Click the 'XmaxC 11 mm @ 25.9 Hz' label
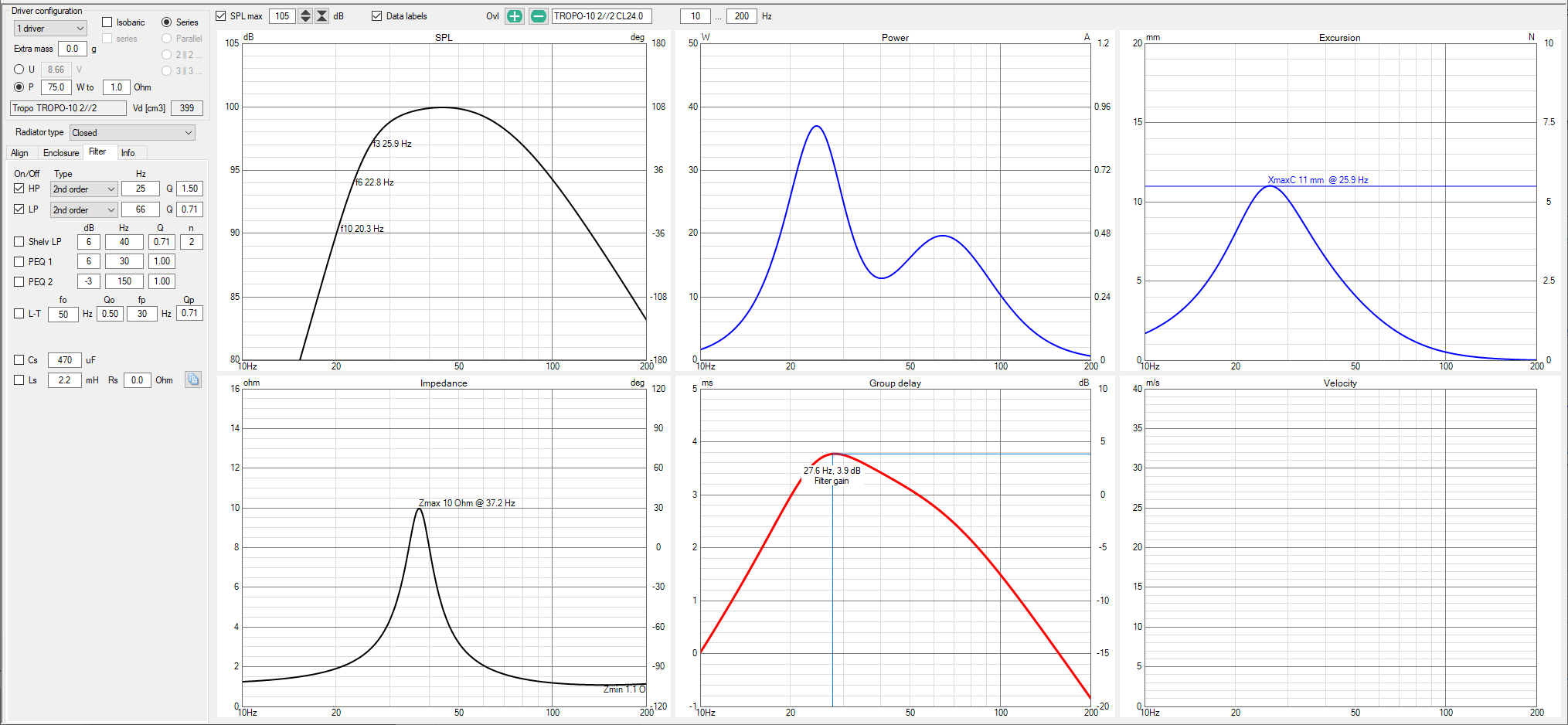Screen dimensions: 1568x725 (1318, 180)
